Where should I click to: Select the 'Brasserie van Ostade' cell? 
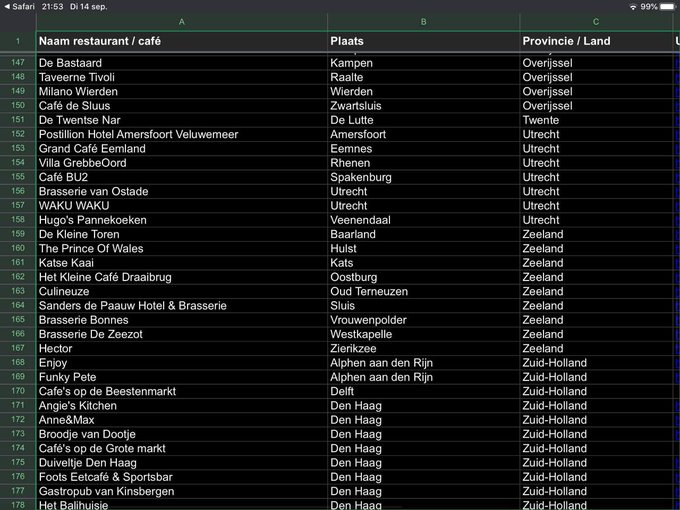182,192
